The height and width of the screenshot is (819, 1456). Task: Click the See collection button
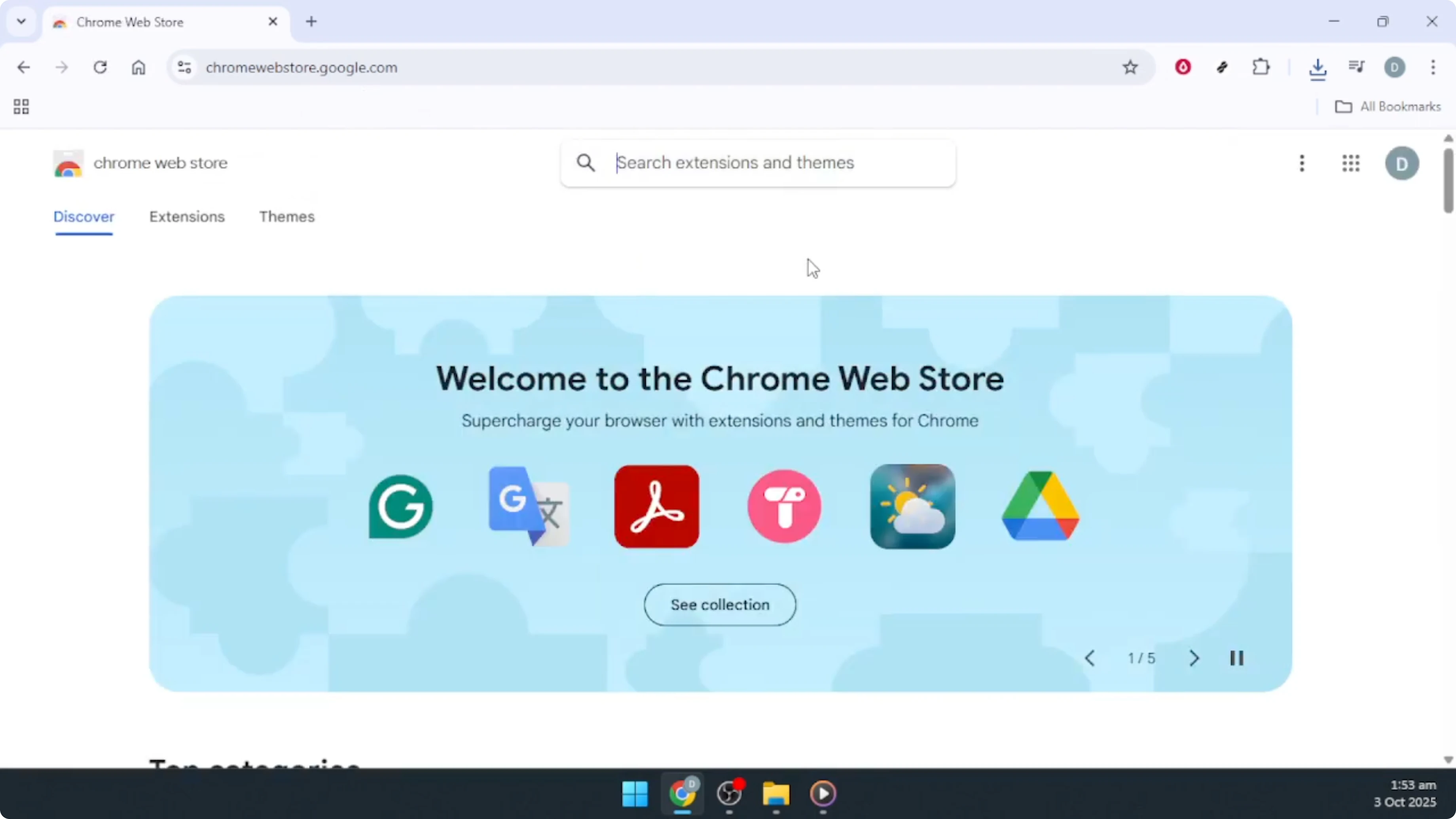[x=720, y=604]
